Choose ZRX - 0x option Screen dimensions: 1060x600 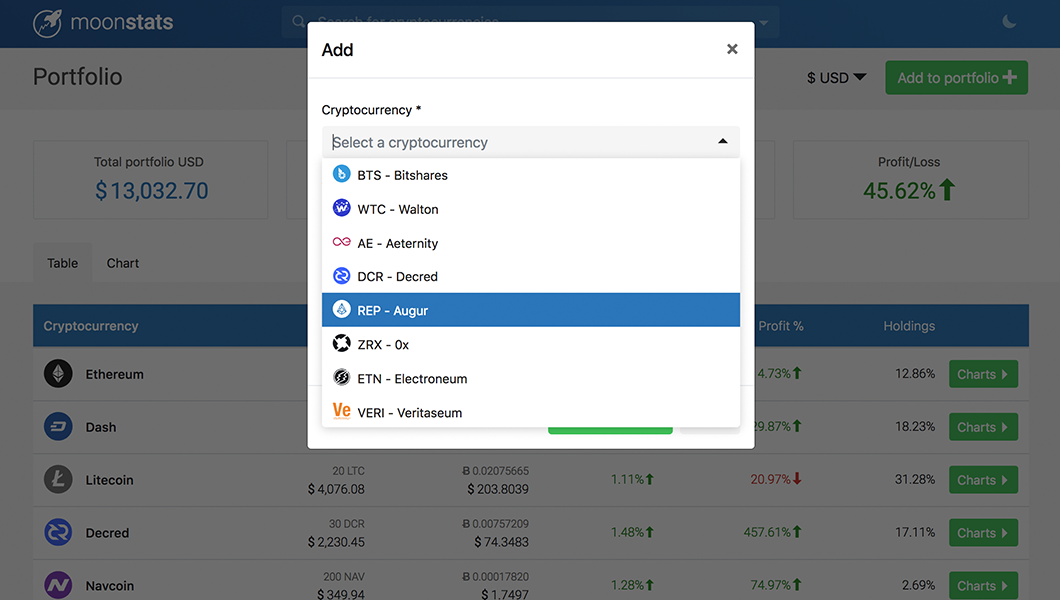531,344
